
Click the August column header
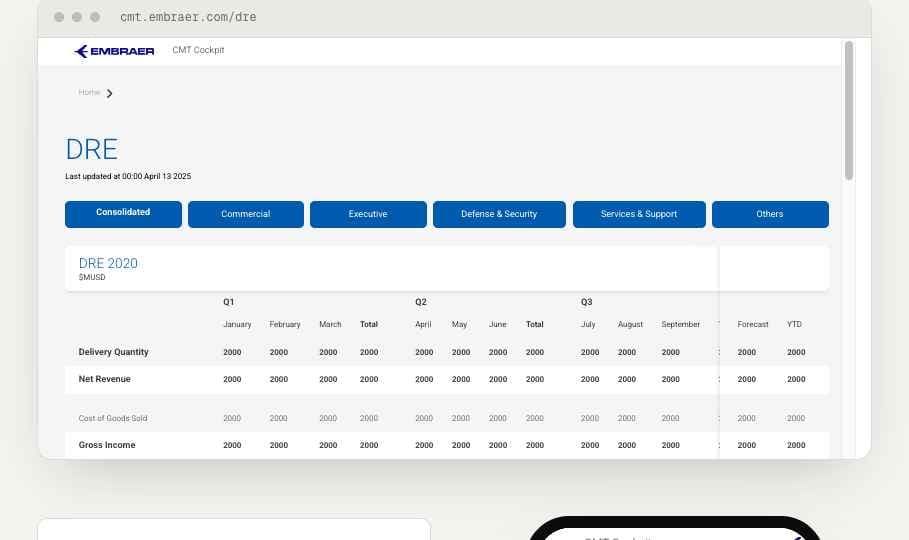tap(630, 324)
